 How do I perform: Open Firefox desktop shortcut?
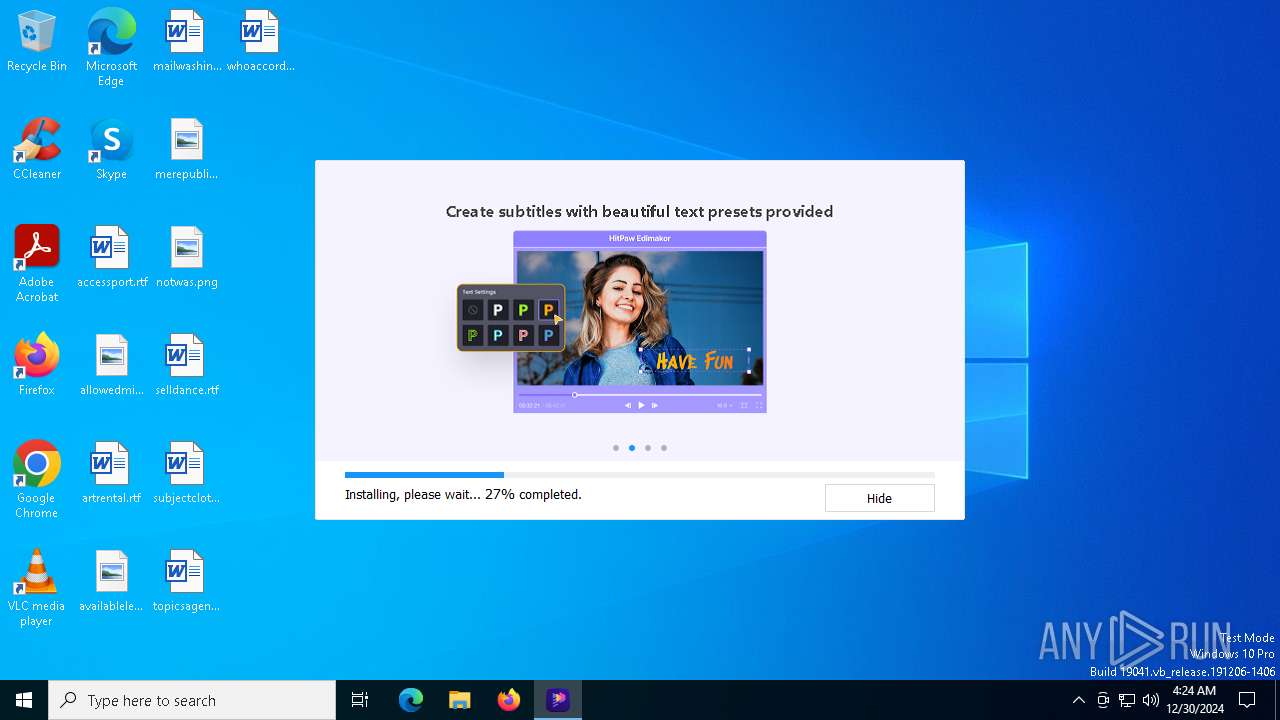[37, 366]
